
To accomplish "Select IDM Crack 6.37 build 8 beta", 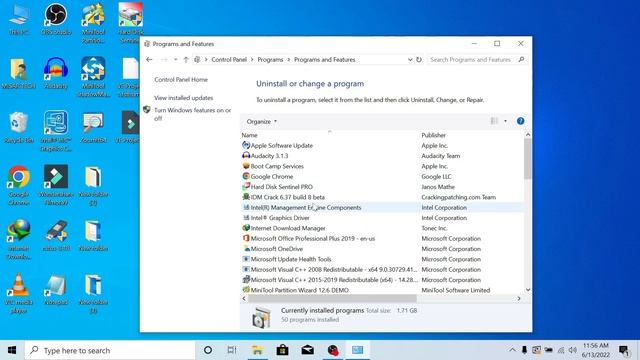I will (288, 197).
